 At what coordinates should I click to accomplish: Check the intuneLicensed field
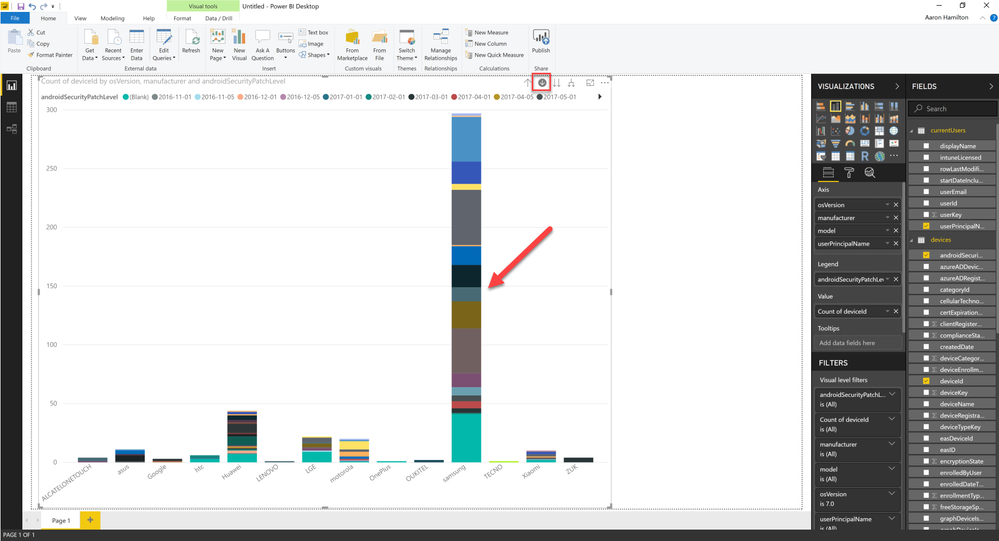[x=926, y=157]
